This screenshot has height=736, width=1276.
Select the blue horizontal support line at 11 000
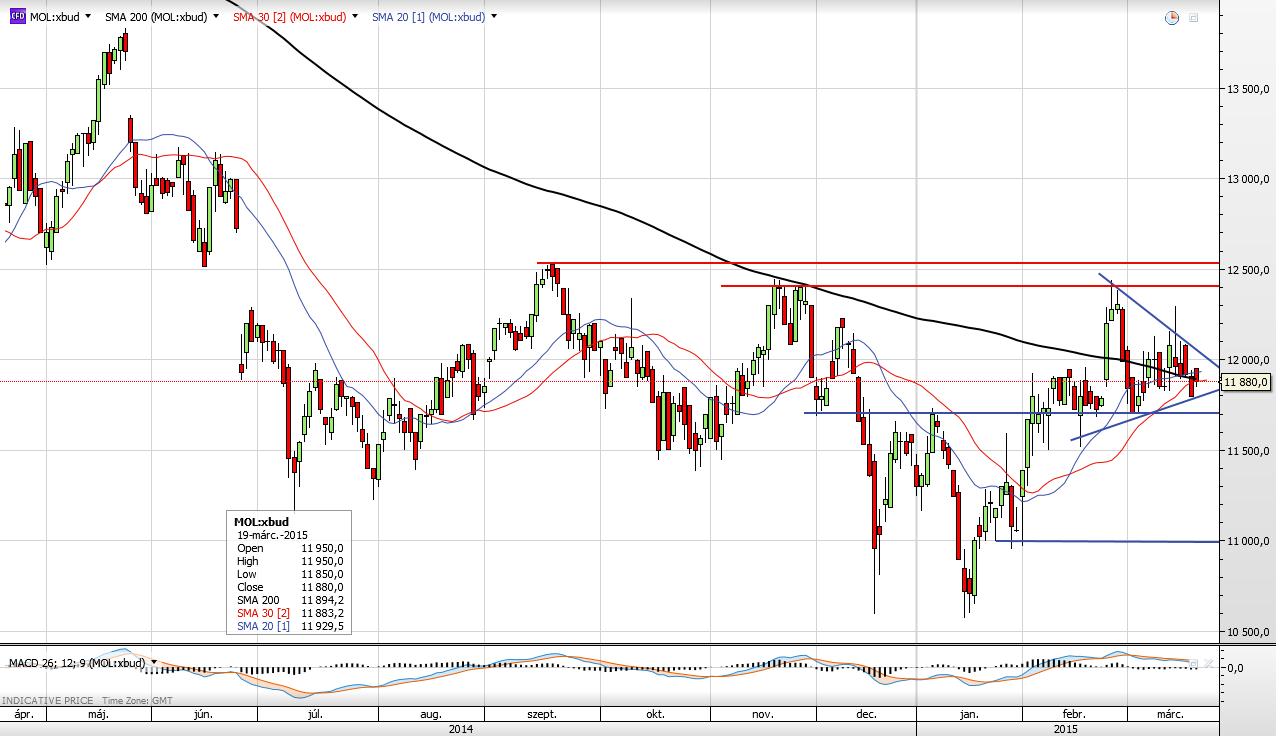pos(1106,541)
